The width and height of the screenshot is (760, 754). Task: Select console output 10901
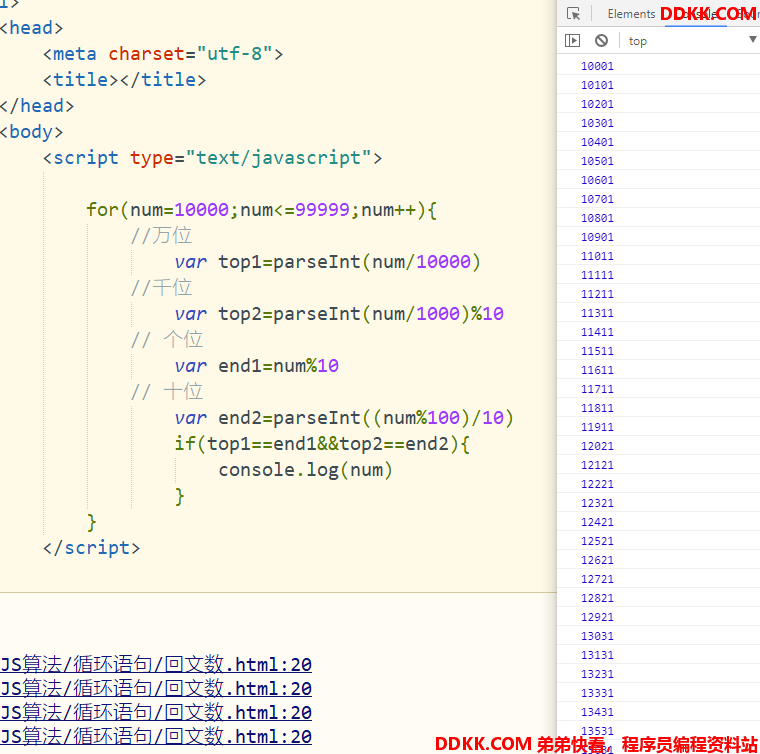597,237
